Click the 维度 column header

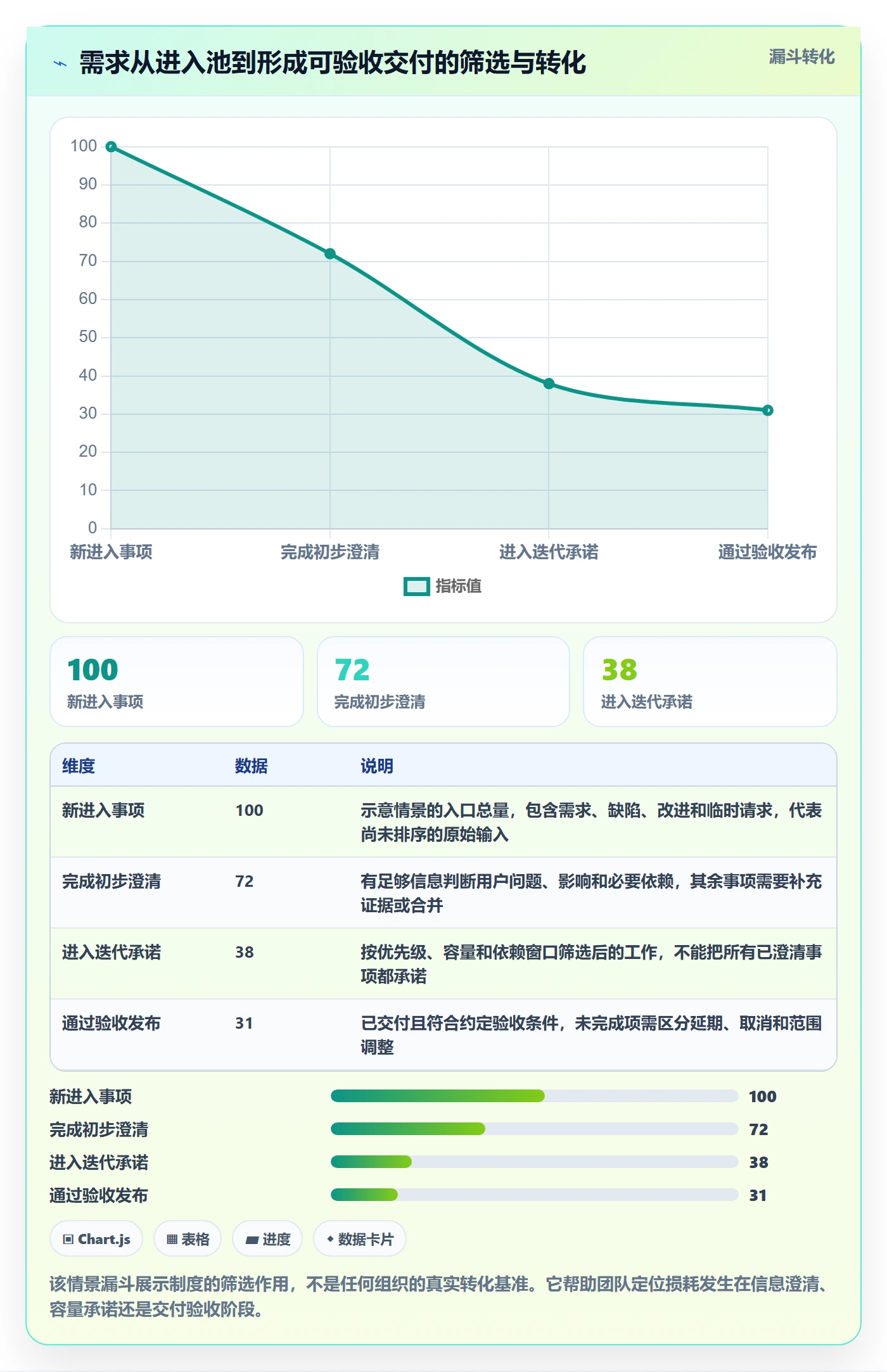79,766
